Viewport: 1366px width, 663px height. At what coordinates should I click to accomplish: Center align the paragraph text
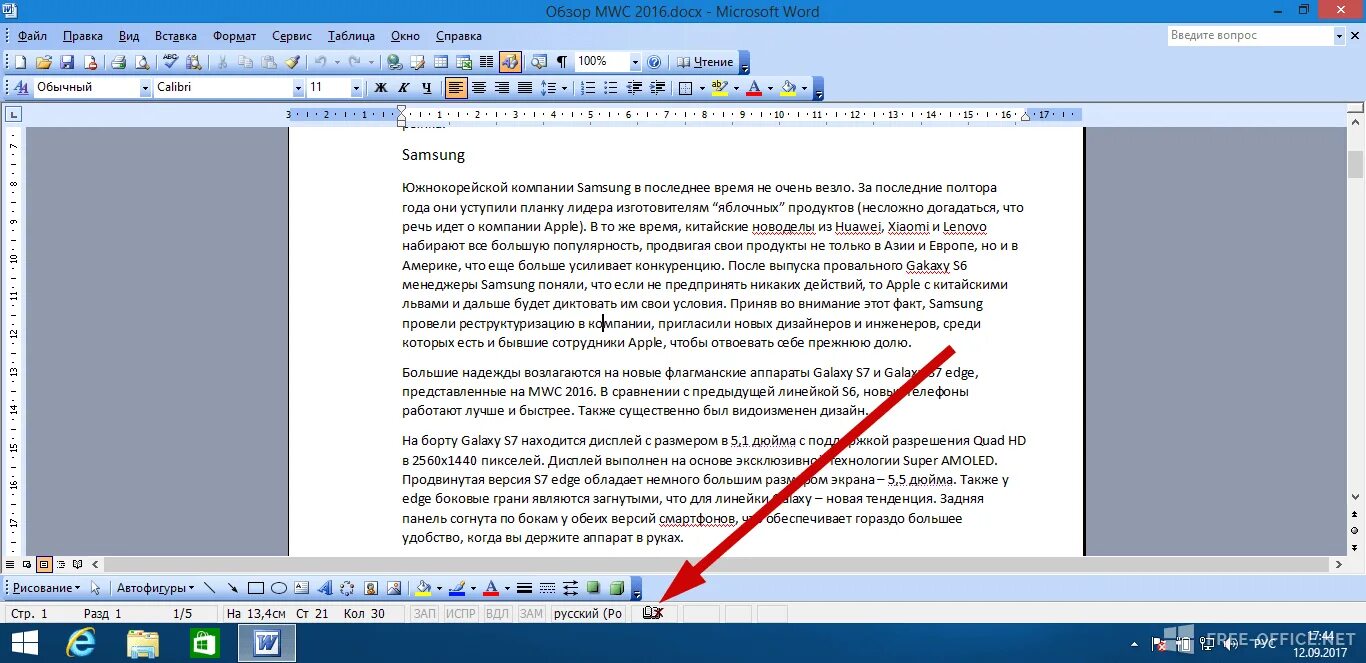[x=479, y=88]
